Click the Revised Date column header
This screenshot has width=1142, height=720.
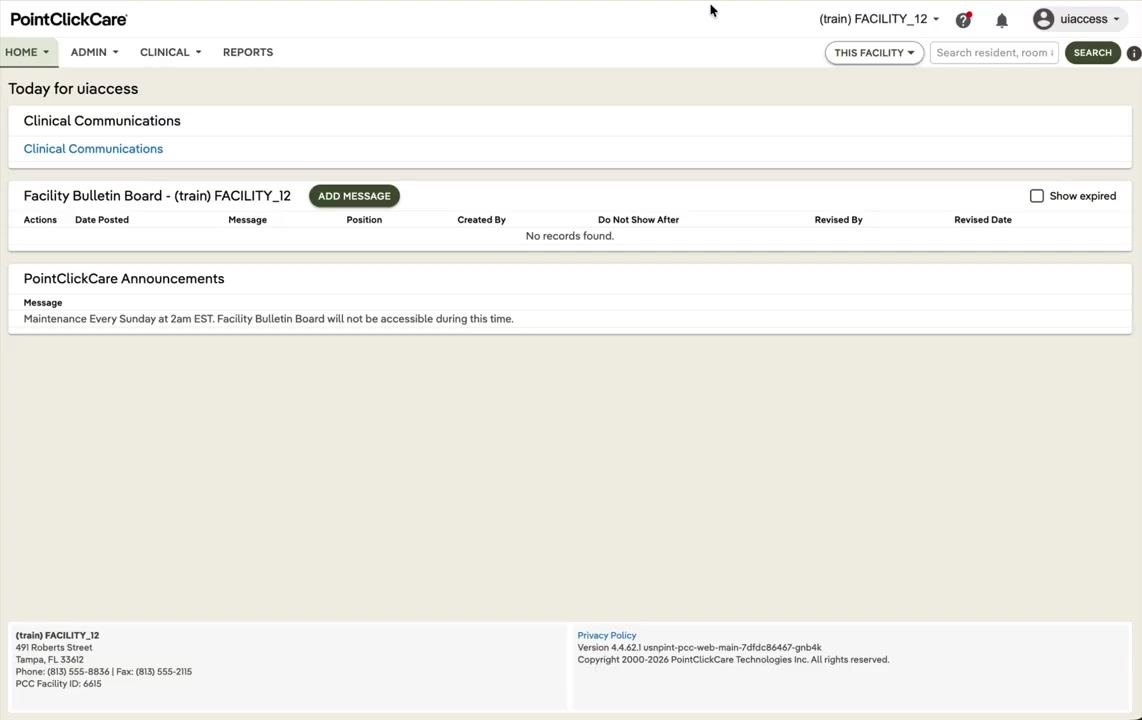[982, 220]
